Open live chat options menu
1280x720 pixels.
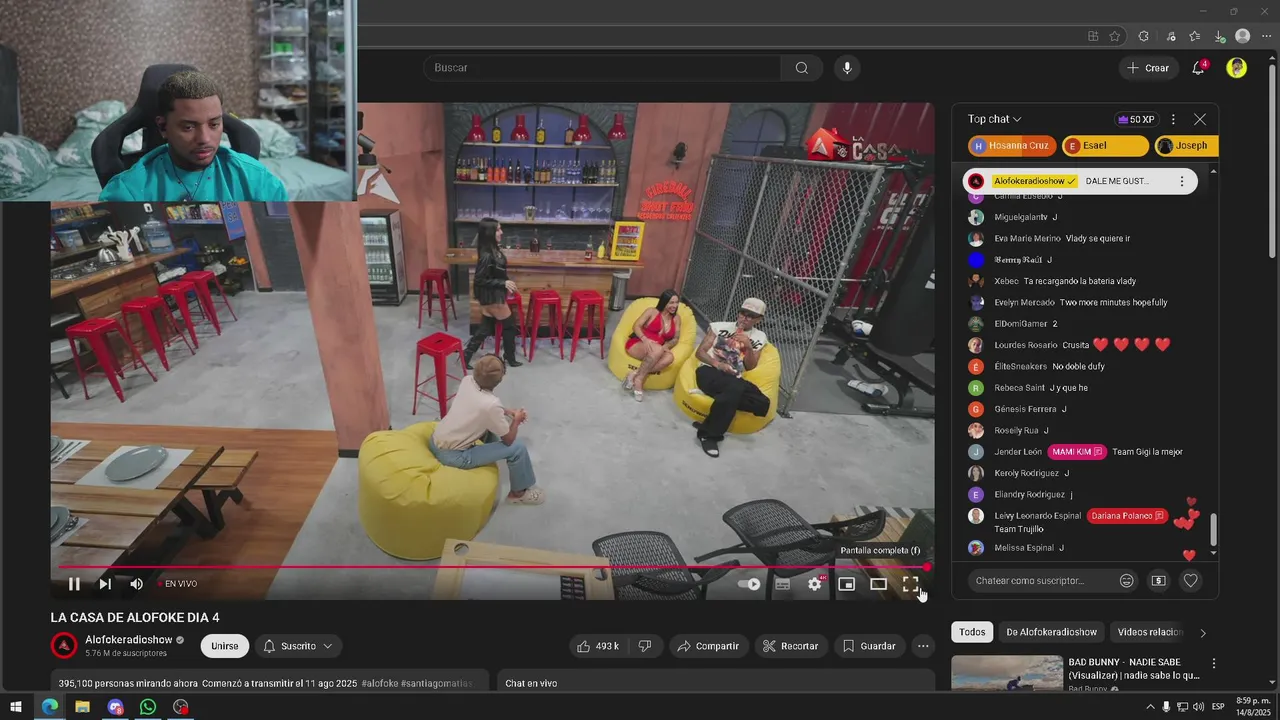(1173, 119)
